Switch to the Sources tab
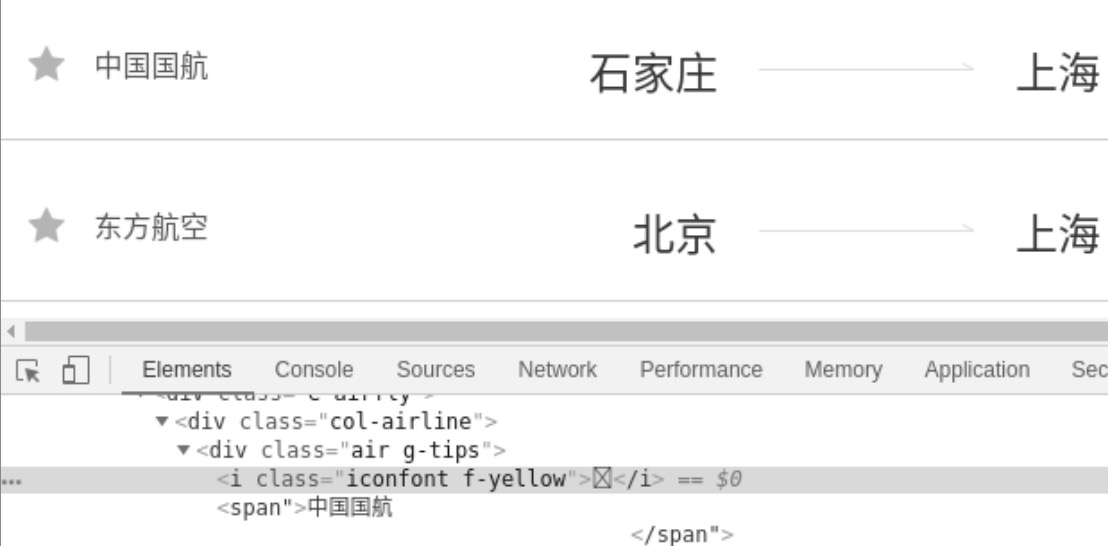 (435, 369)
